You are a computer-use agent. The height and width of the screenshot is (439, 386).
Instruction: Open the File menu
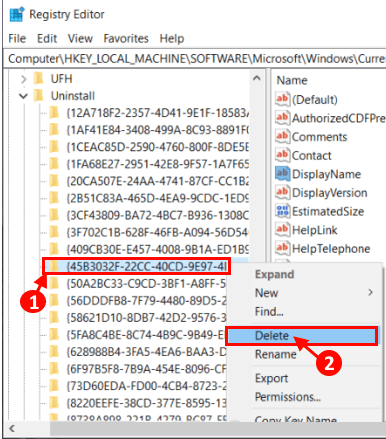click(17, 39)
